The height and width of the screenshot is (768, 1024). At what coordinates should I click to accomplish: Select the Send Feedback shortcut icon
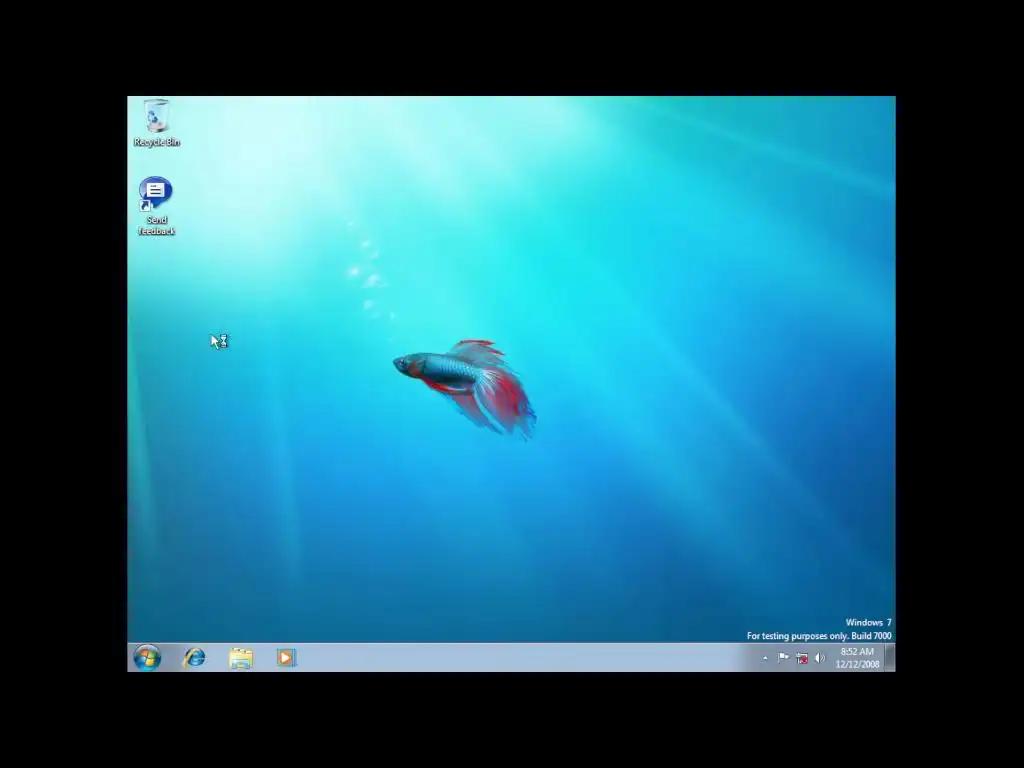coord(156,206)
